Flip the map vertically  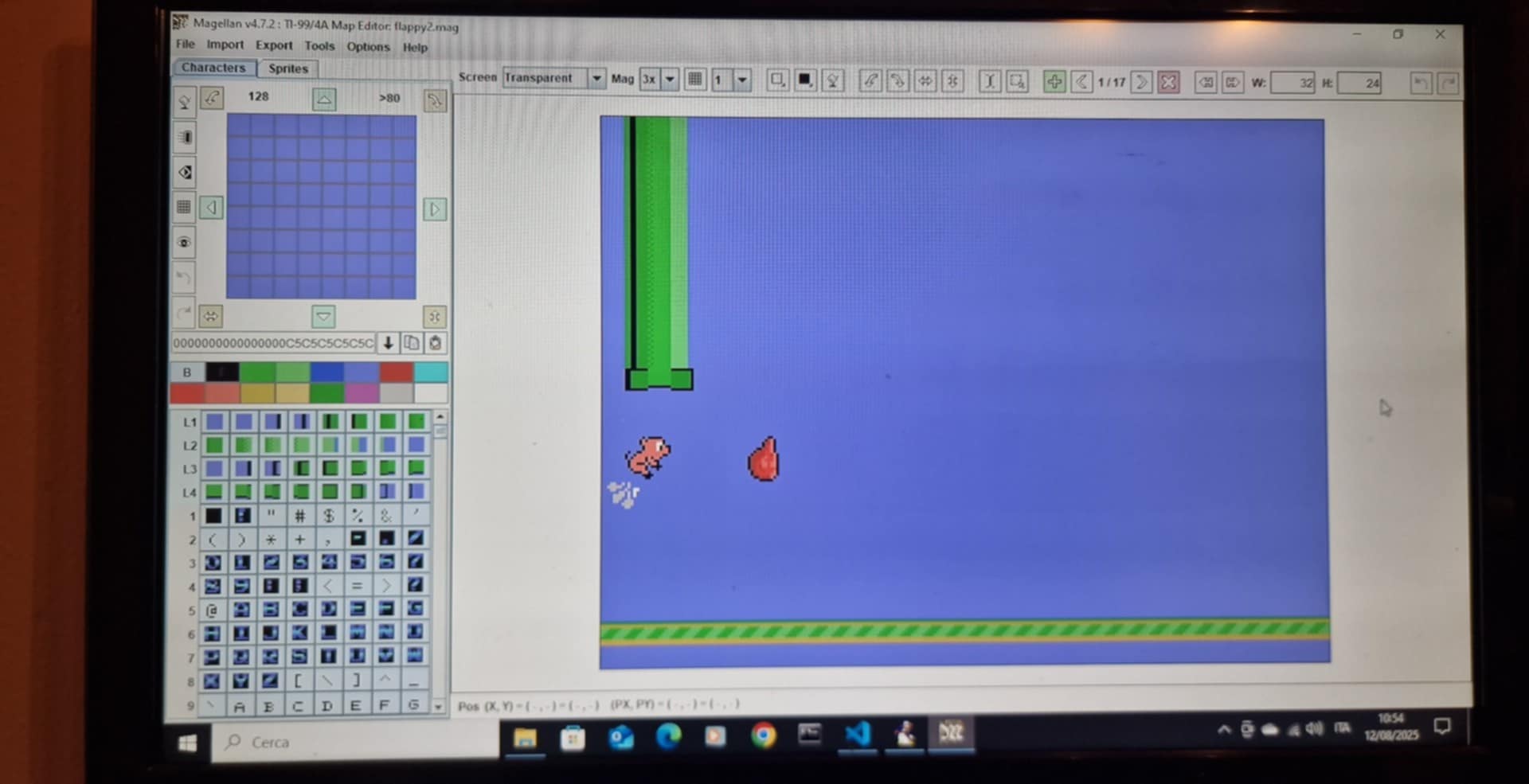(952, 81)
